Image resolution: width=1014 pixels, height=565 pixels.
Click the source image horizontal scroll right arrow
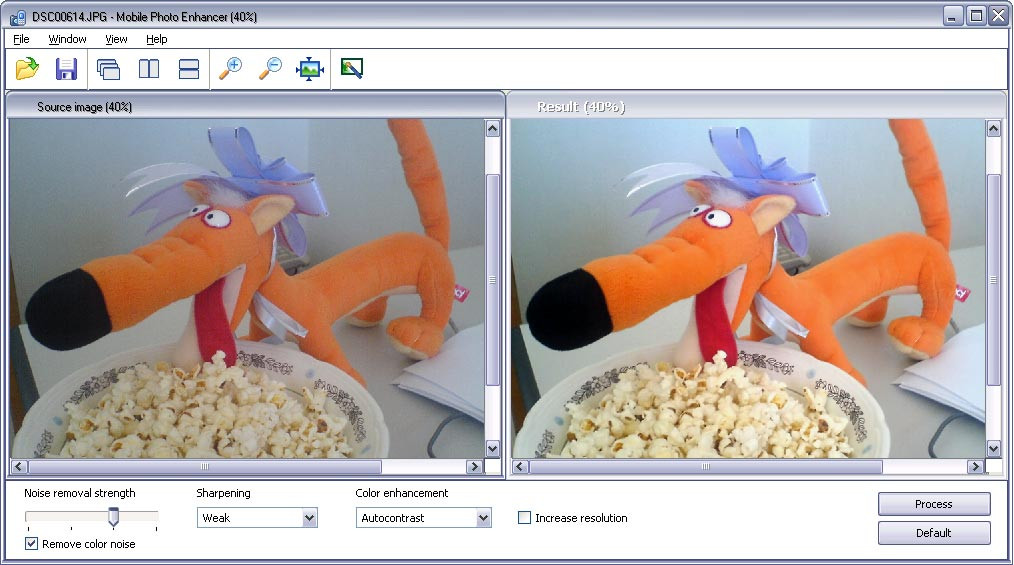click(475, 466)
